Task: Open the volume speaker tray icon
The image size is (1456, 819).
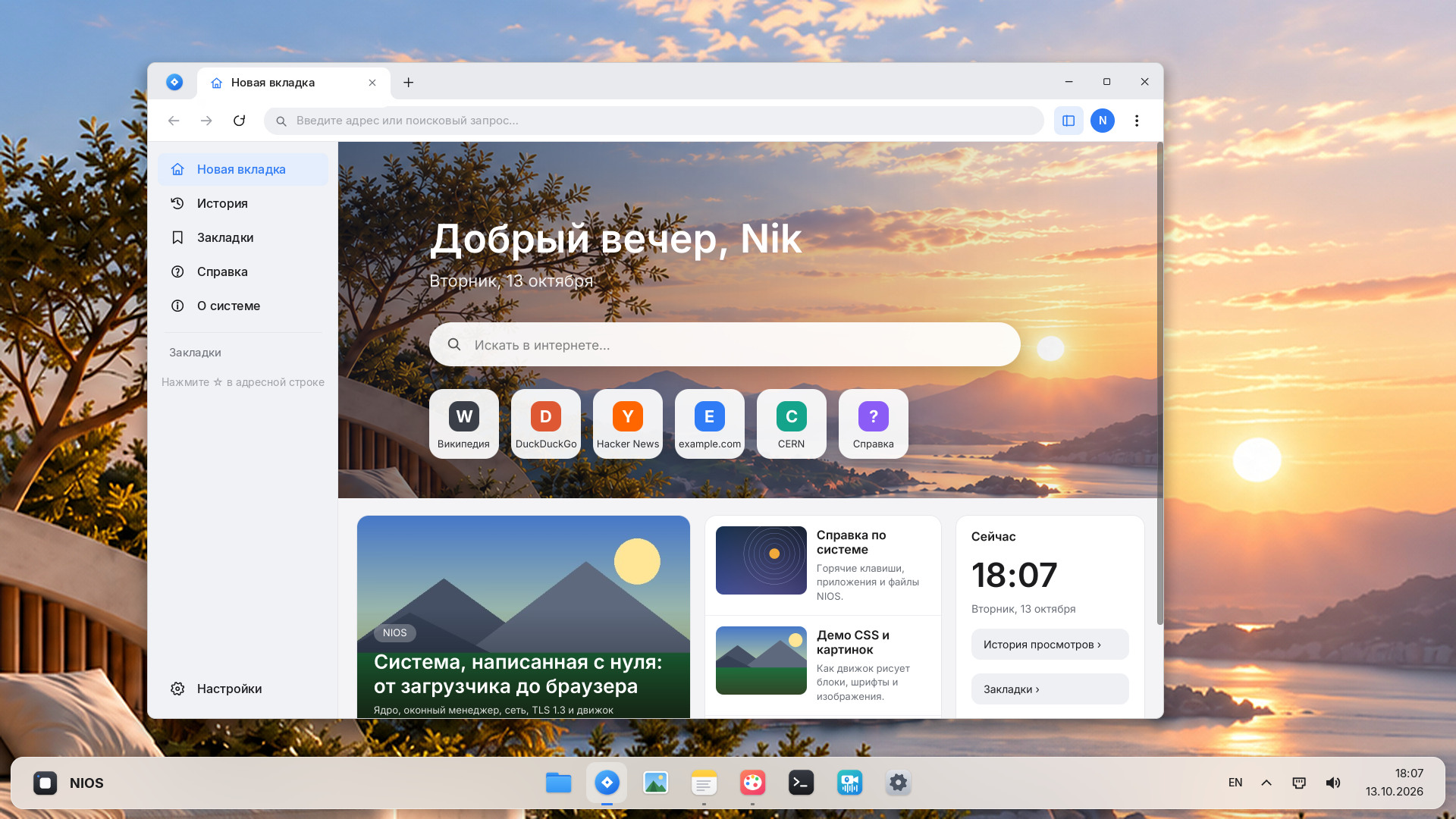Action: click(1333, 783)
